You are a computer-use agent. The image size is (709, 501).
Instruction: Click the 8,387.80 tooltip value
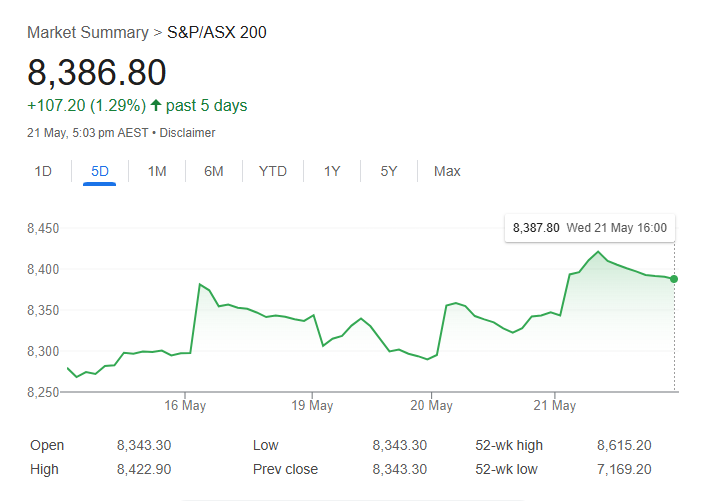[x=536, y=227]
